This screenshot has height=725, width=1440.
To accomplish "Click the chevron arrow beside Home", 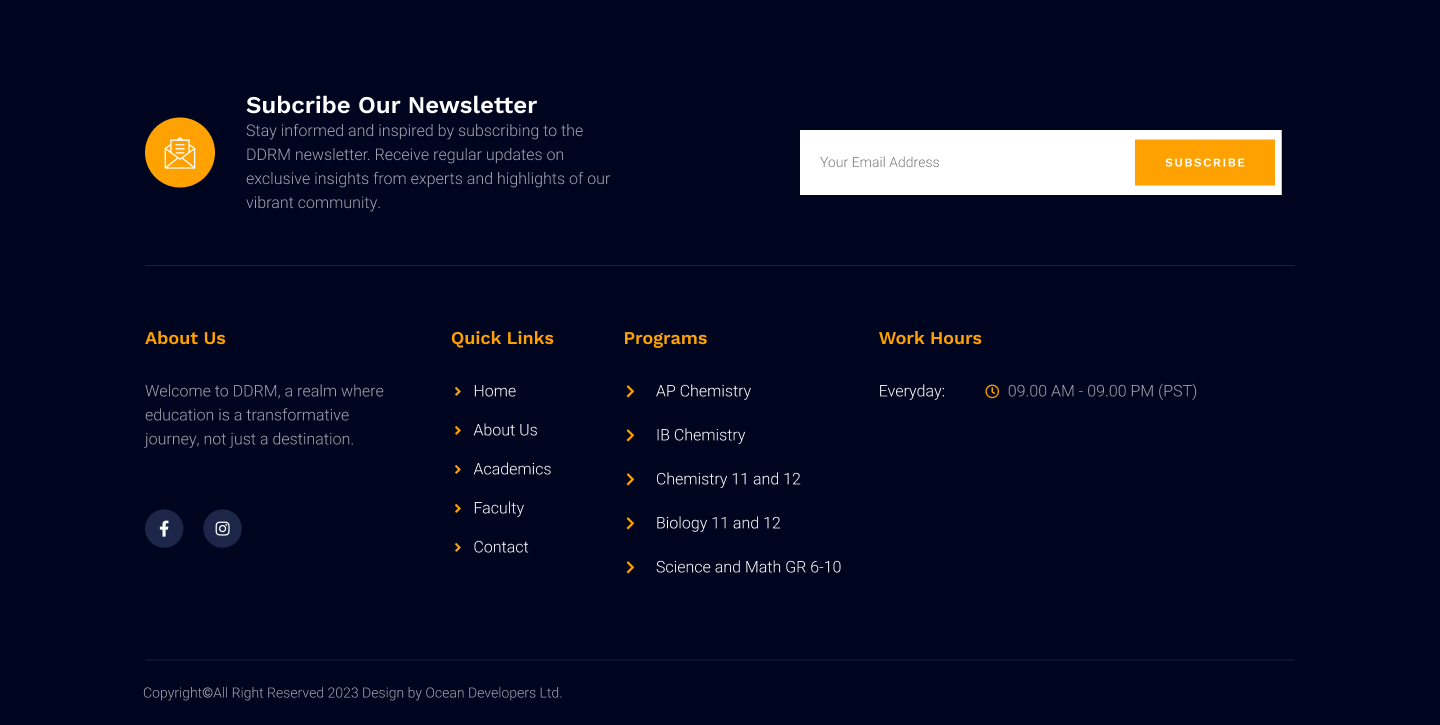I will point(458,391).
